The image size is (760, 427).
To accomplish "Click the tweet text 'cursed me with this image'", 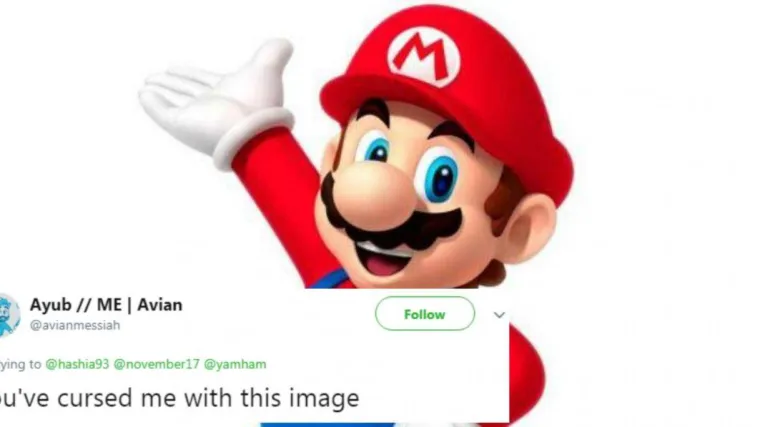I will point(208,398).
